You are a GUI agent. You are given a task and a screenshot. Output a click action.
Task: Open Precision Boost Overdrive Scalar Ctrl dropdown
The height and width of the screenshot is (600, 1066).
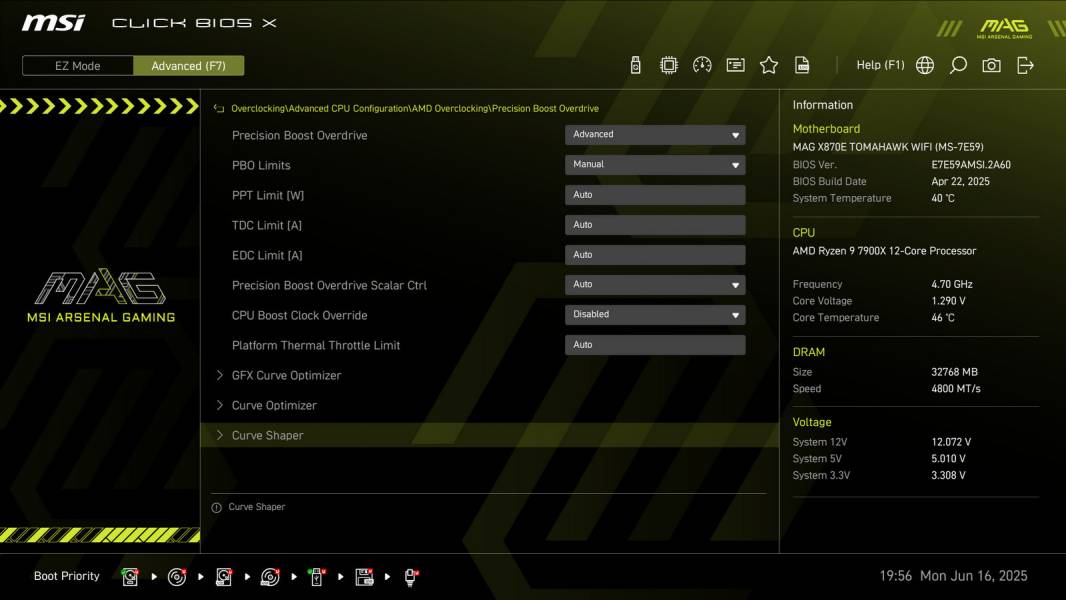[655, 285]
